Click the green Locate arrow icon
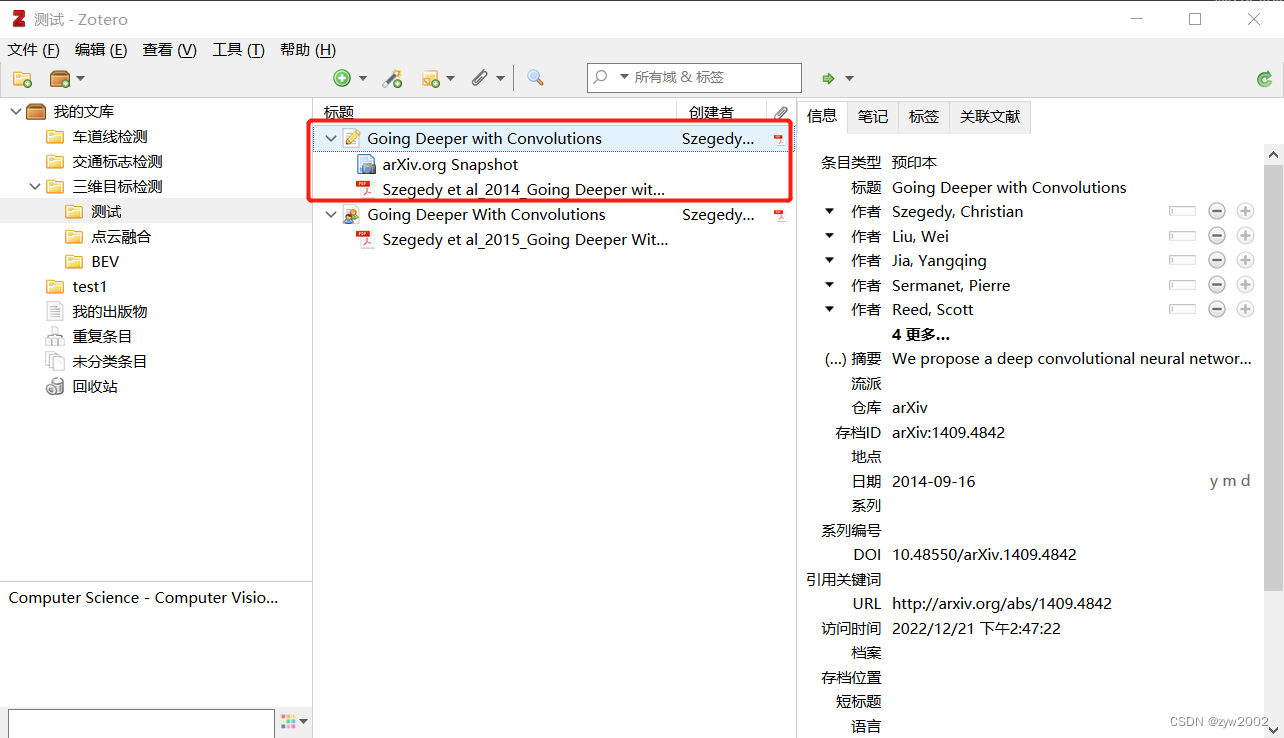The width and height of the screenshot is (1284, 738). pyautogui.click(x=828, y=78)
